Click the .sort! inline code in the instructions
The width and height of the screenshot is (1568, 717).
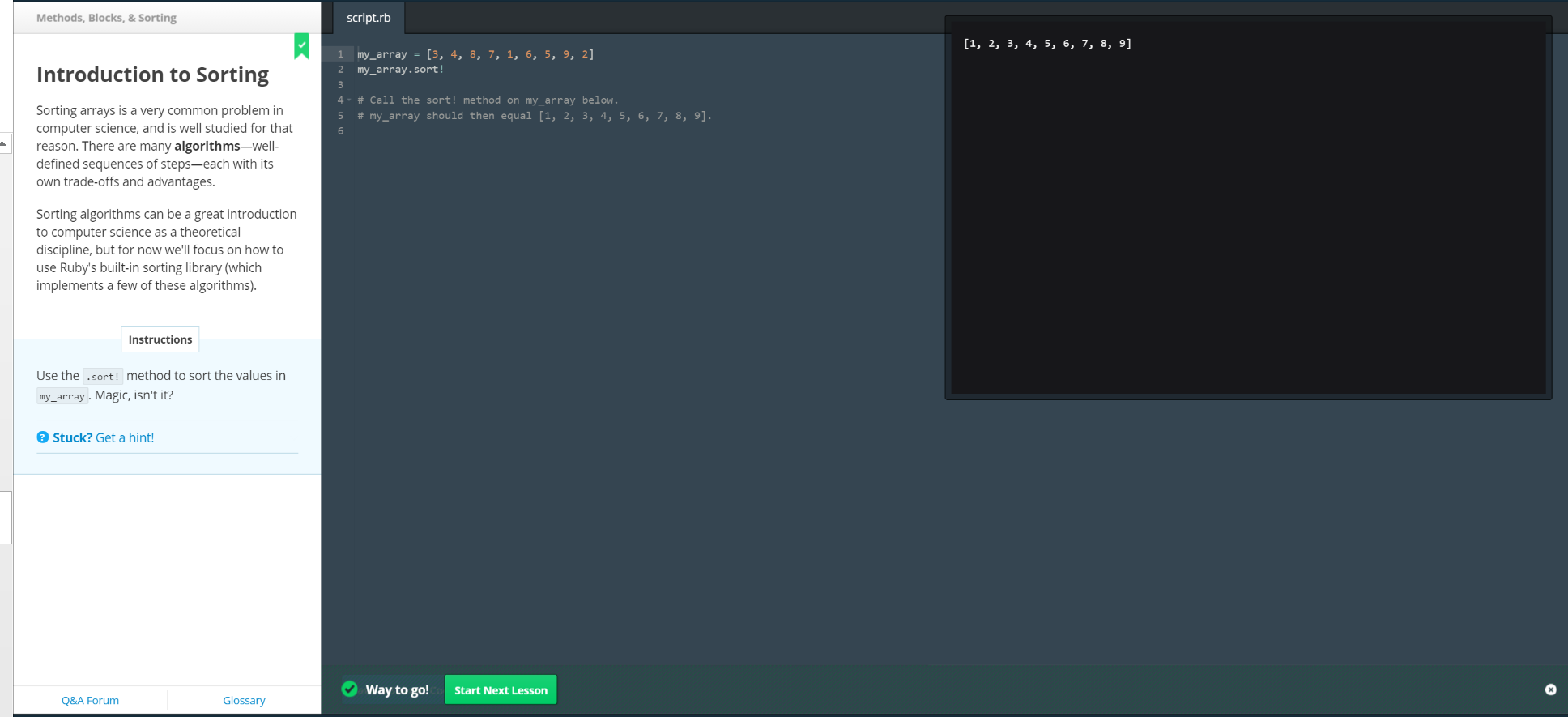(103, 376)
